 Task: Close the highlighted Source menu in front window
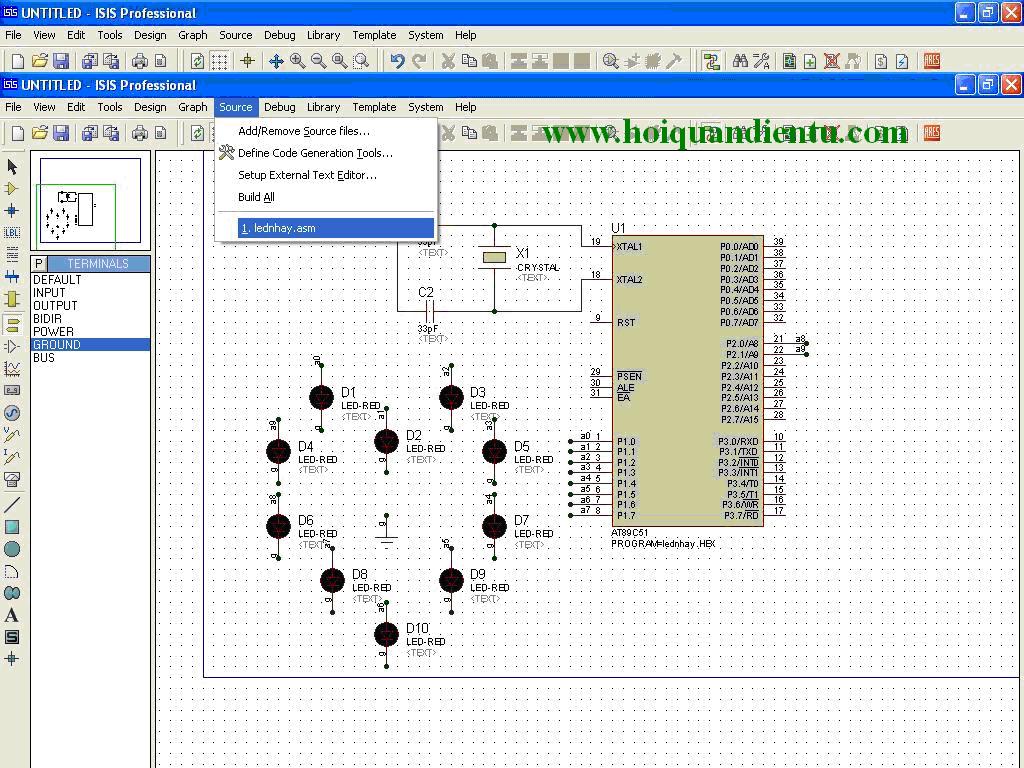(x=236, y=107)
